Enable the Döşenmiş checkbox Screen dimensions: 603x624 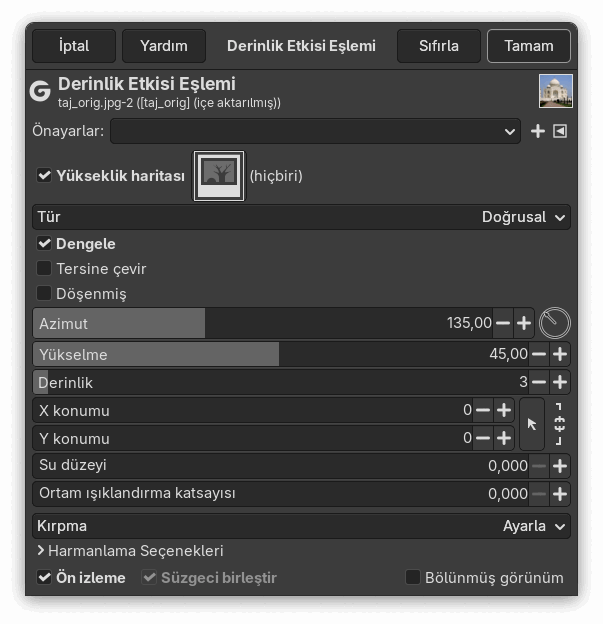[x=44, y=293]
